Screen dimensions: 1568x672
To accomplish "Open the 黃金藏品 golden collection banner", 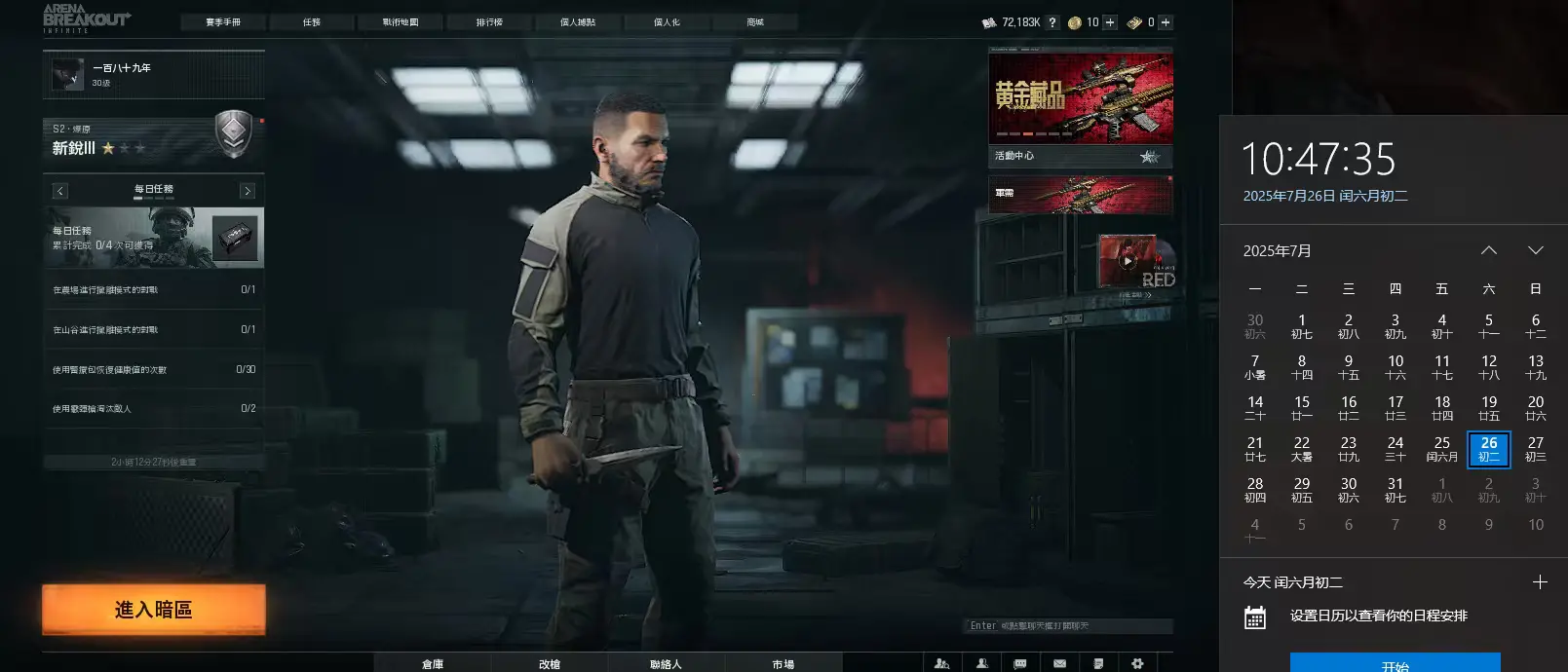I will pyautogui.click(x=1081, y=98).
